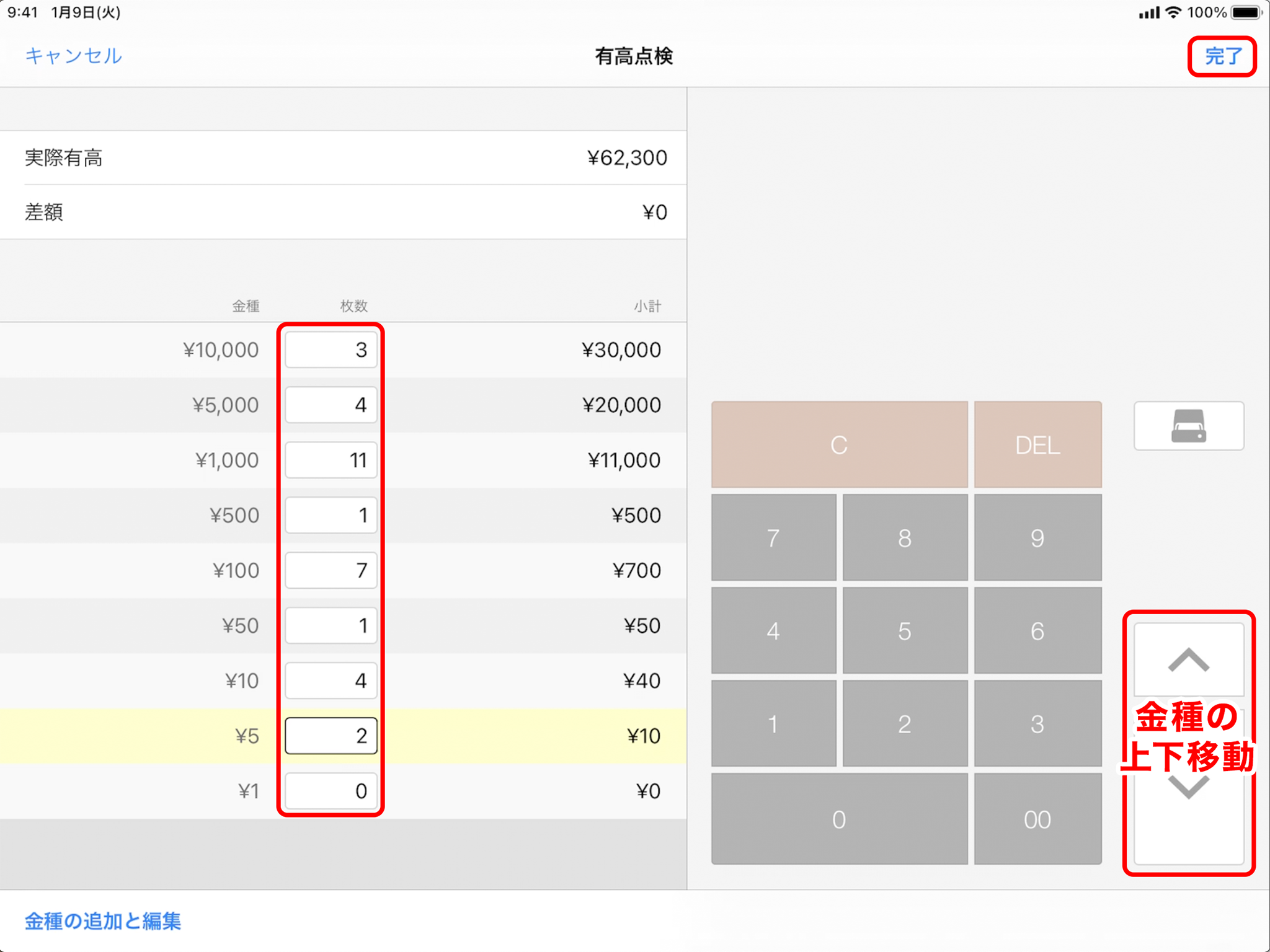Screen dimensions: 1270x952
Task: Tap the DEL key on keypad
Action: pyautogui.click(x=1037, y=444)
